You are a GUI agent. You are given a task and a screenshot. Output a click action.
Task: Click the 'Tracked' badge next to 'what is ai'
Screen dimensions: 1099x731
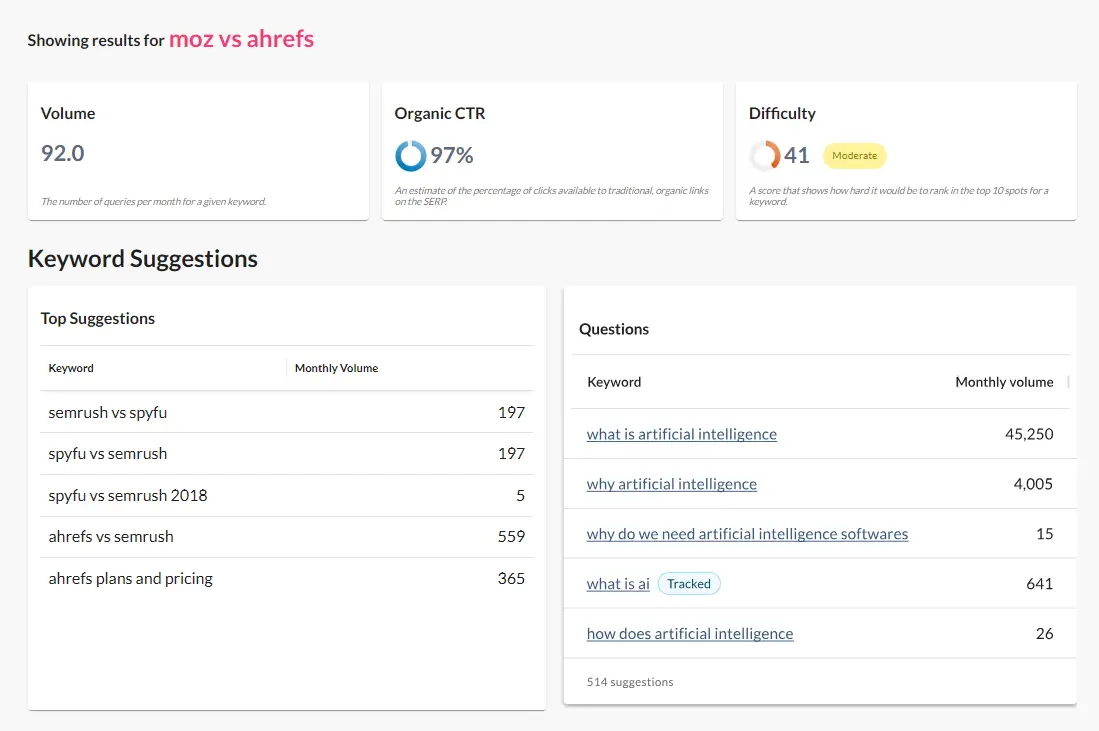(x=689, y=583)
